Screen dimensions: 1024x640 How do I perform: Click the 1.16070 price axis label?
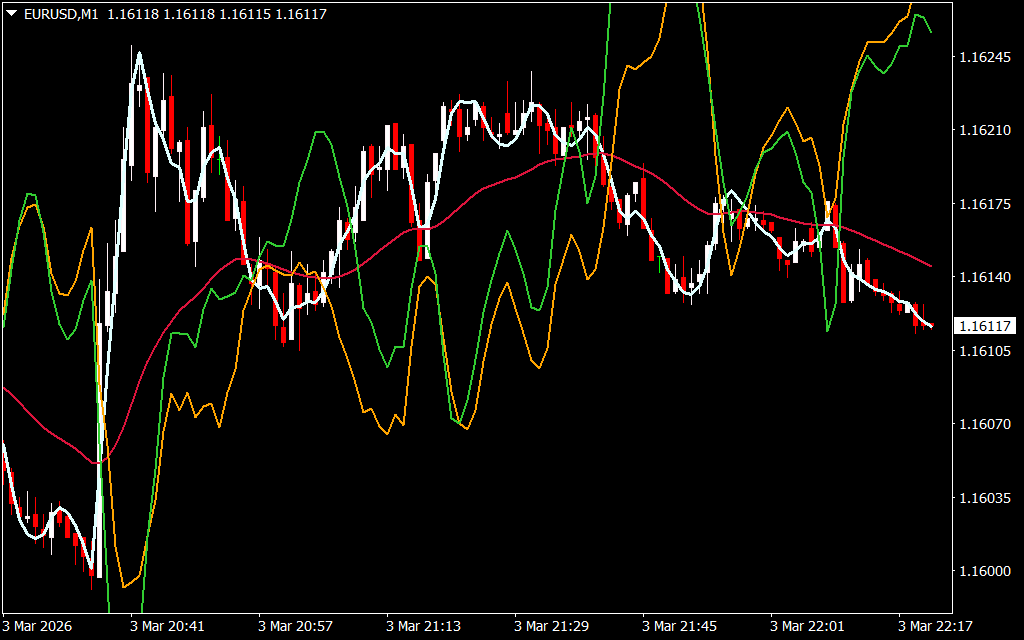pos(985,425)
